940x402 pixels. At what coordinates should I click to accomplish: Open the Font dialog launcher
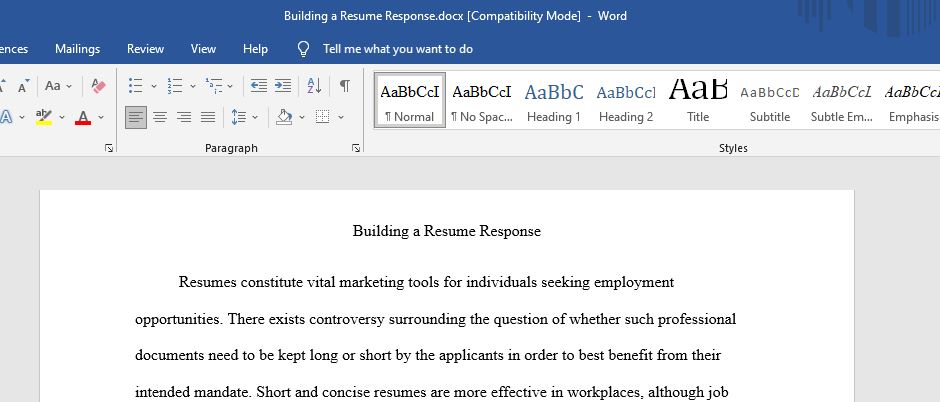click(109, 148)
